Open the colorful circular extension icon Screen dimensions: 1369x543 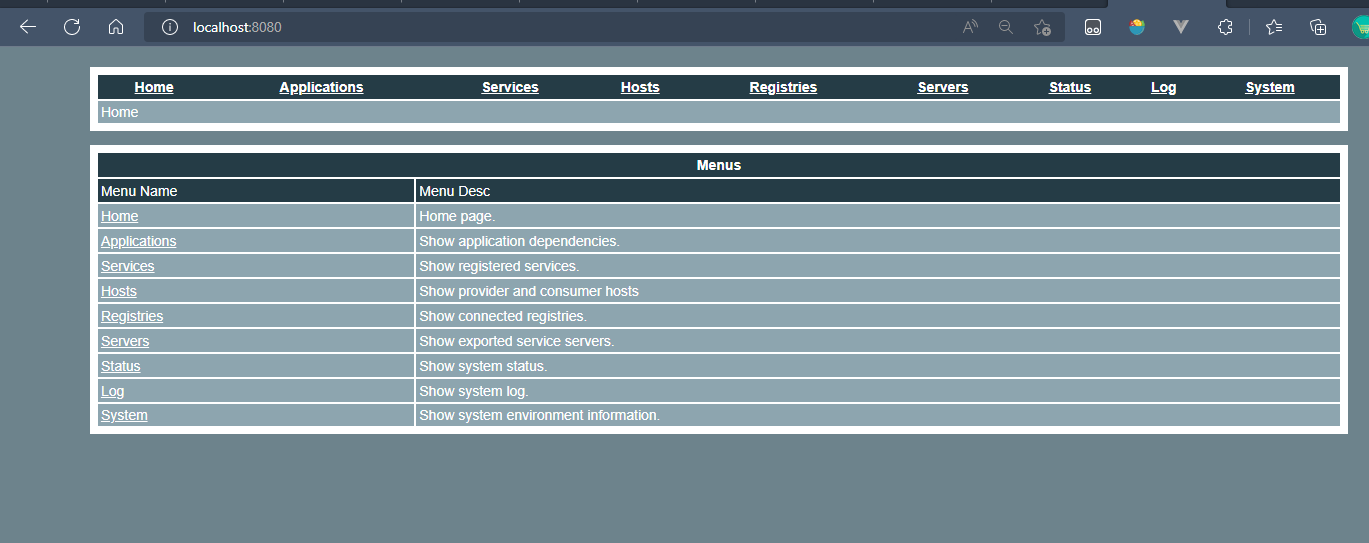tap(1137, 27)
